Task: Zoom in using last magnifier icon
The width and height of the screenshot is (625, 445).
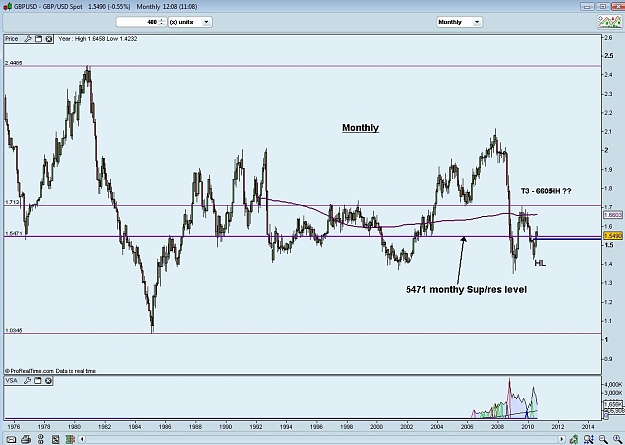Action: [x=617, y=439]
